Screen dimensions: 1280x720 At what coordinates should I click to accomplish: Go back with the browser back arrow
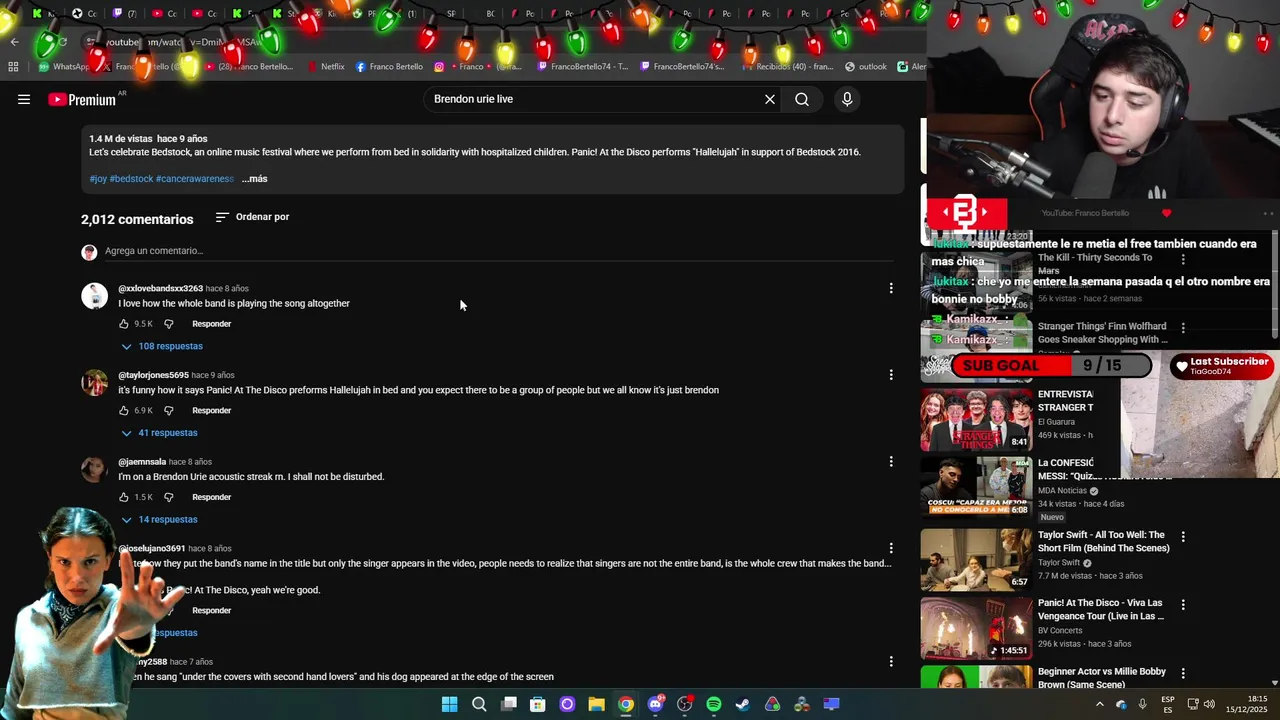(14, 42)
